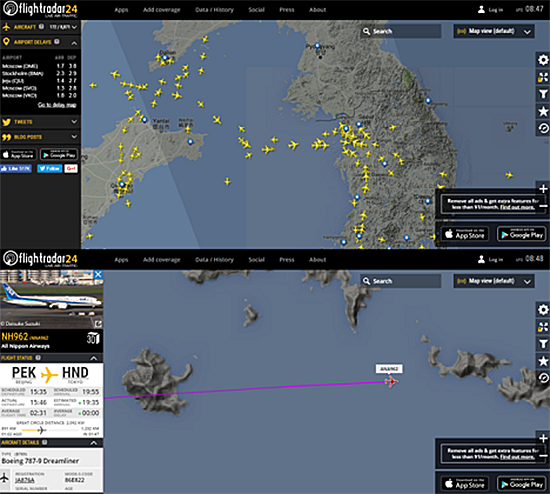Collapse the Airport Delays section
The image size is (550, 494).
click(x=74, y=43)
